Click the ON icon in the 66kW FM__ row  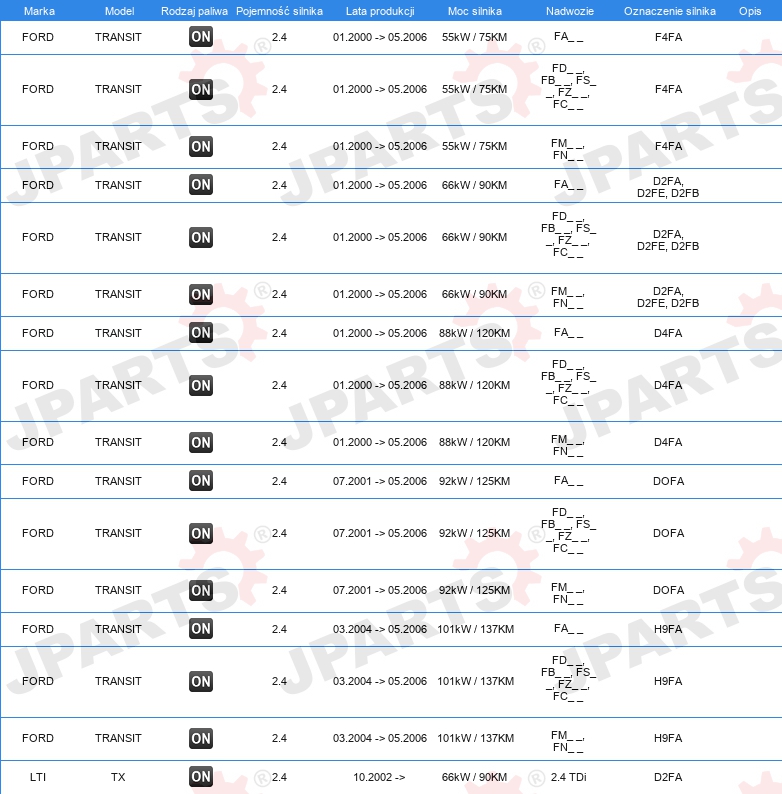[201, 294]
